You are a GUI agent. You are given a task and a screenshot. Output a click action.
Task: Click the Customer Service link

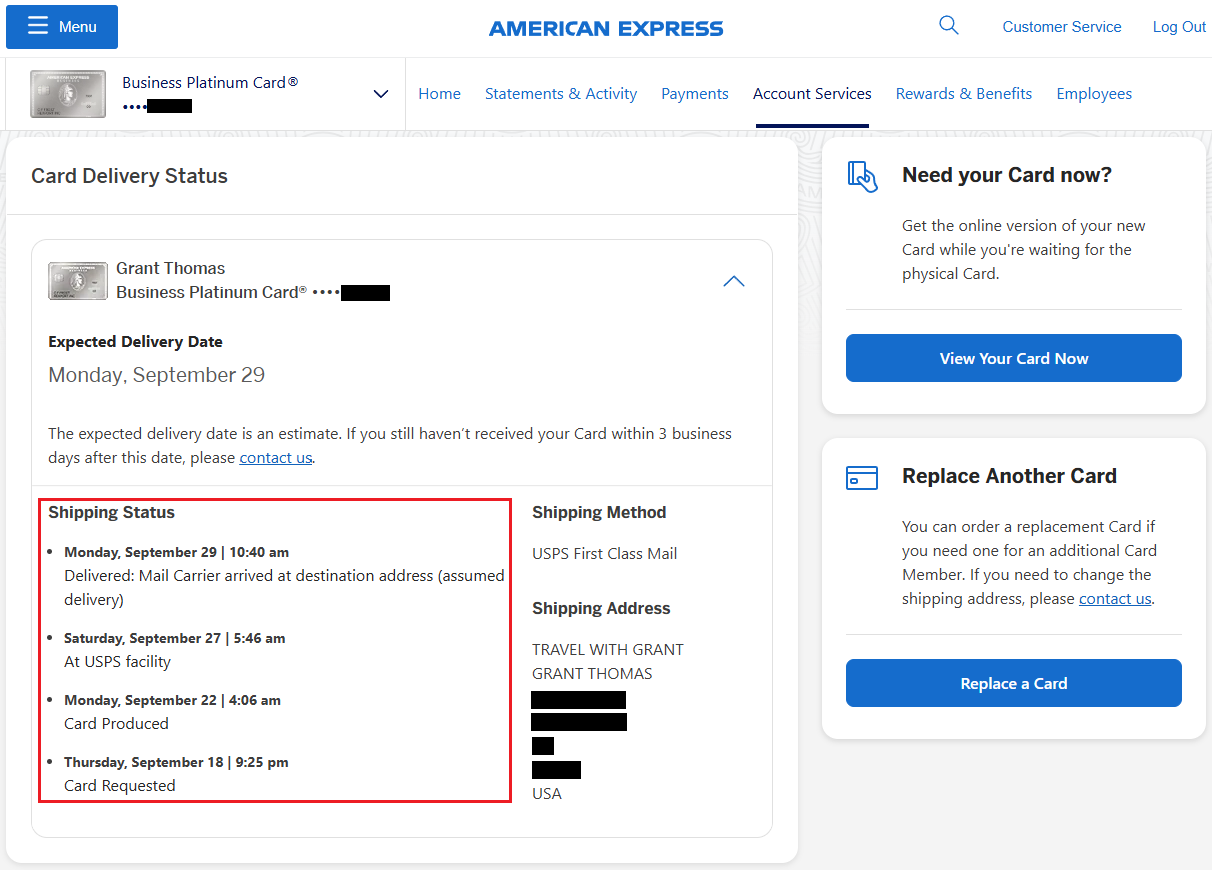tap(1062, 27)
